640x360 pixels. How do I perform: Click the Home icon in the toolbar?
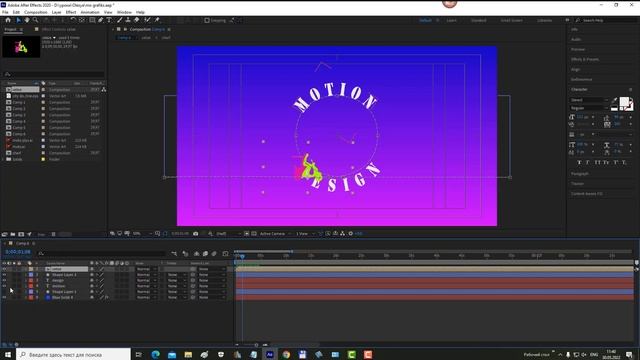pyautogui.click(x=8, y=20)
